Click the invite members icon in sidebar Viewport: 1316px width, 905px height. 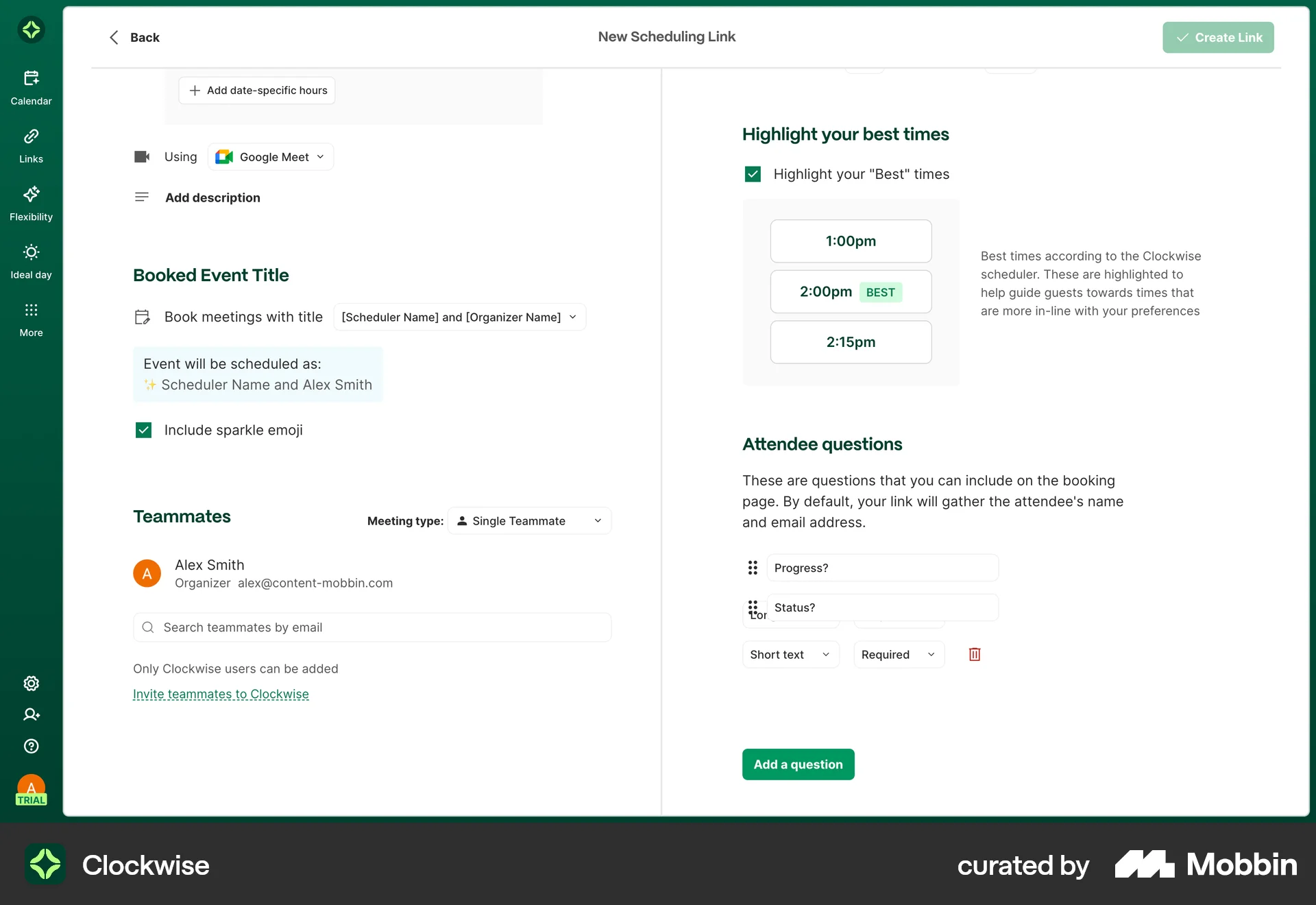click(x=31, y=714)
